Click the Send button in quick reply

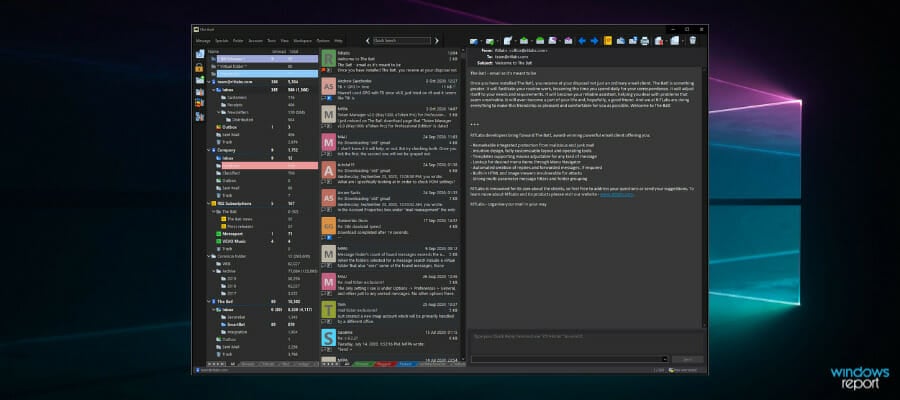[686, 359]
